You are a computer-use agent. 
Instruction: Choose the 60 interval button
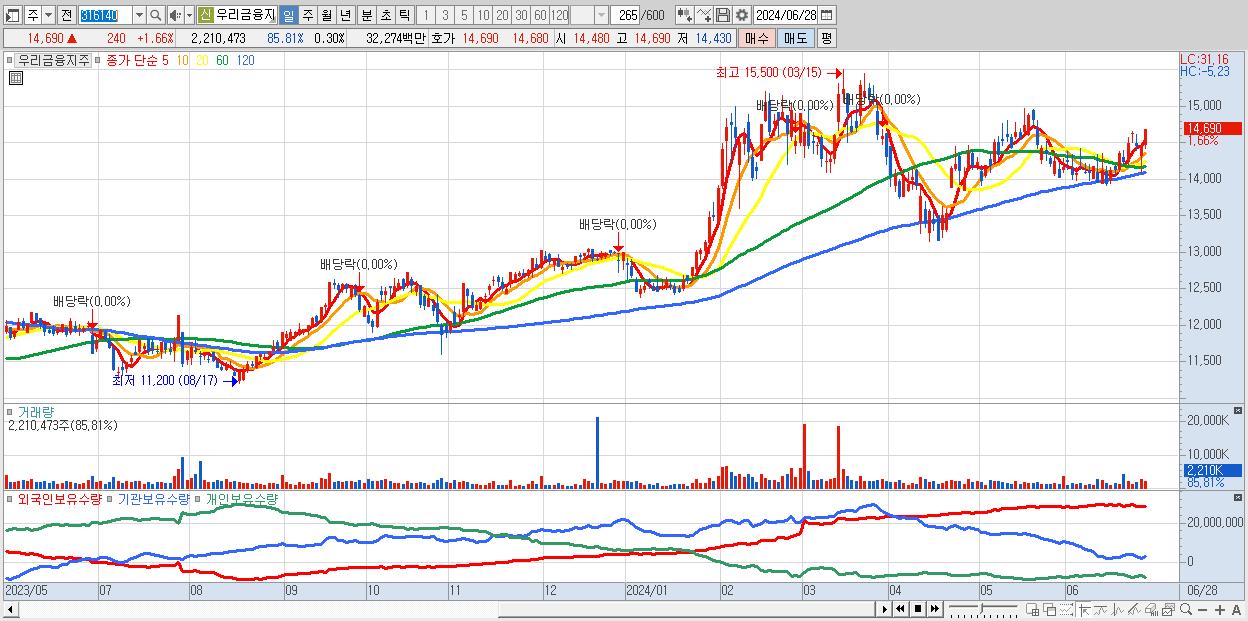(x=540, y=15)
